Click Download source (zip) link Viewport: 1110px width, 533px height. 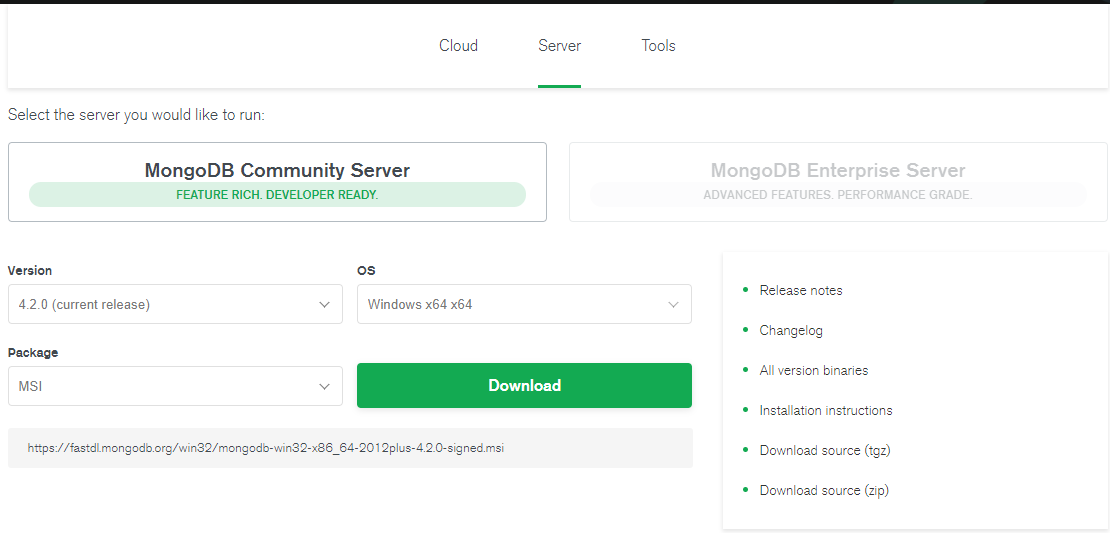coord(824,491)
